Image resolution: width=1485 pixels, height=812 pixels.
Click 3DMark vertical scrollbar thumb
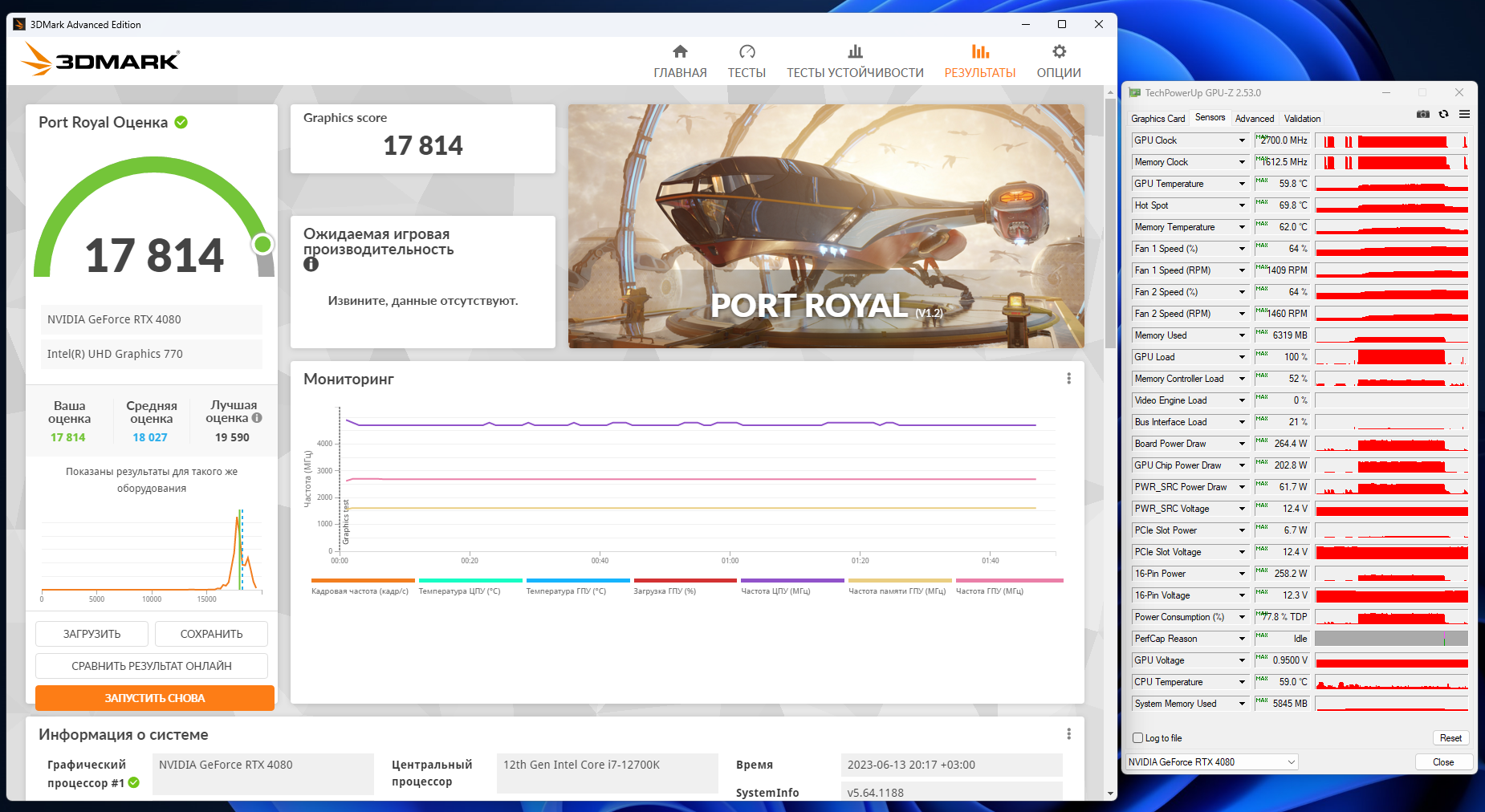pos(1110,223)
